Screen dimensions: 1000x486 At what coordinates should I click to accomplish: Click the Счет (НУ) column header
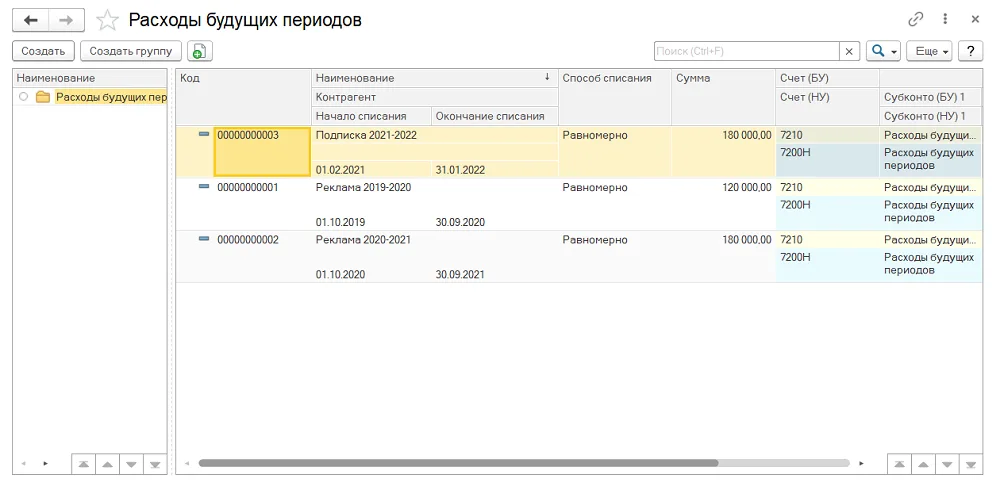827,97
